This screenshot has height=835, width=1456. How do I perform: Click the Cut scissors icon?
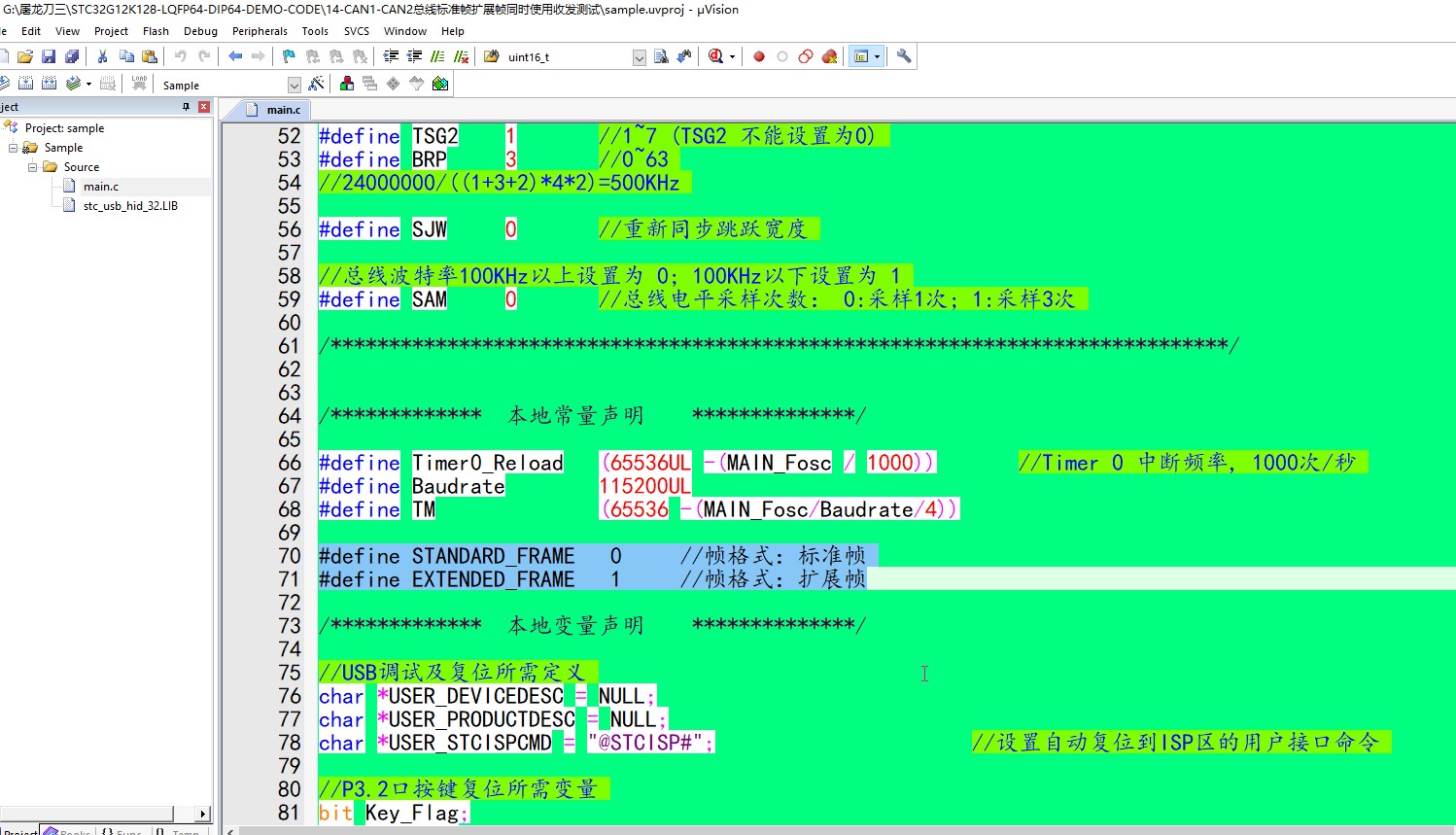pyautogui.click(x=102, y=56)
